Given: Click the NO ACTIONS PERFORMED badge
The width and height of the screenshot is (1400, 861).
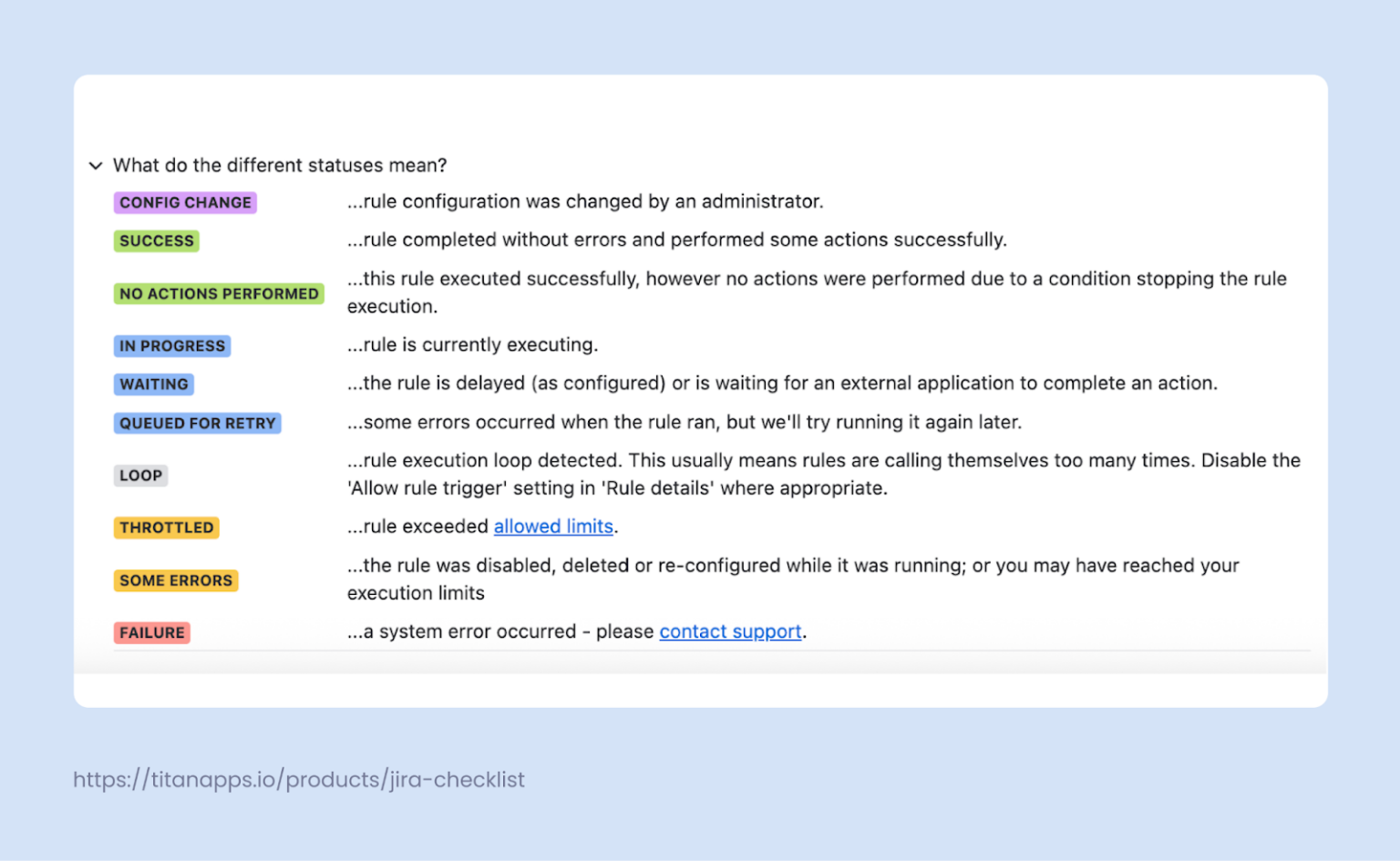Looking at the screenshot, I should [x=219, y=293].
